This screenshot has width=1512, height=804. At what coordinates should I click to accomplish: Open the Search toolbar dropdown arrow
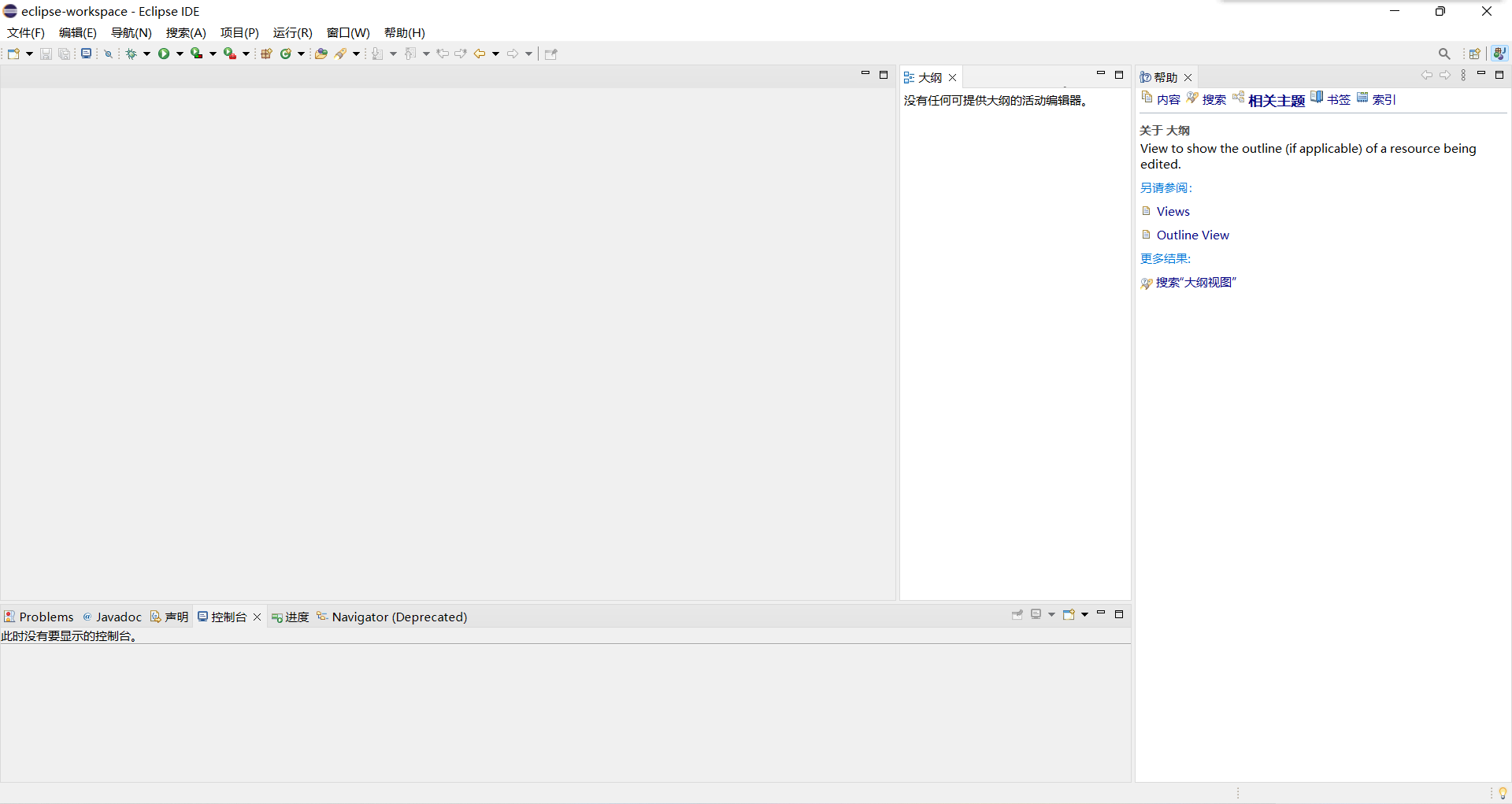pyautogui.click(x=357, y=54)
